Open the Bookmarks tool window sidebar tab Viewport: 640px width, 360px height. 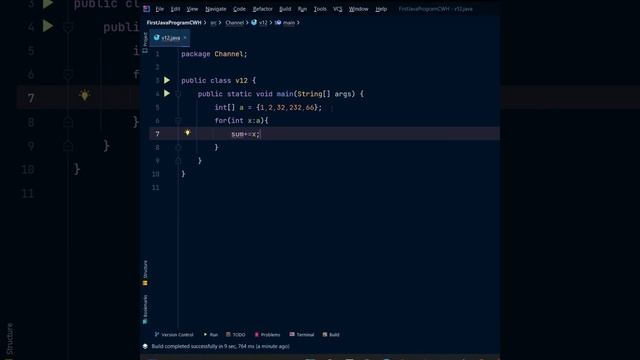pyautogui.click(x=145, y=309)
